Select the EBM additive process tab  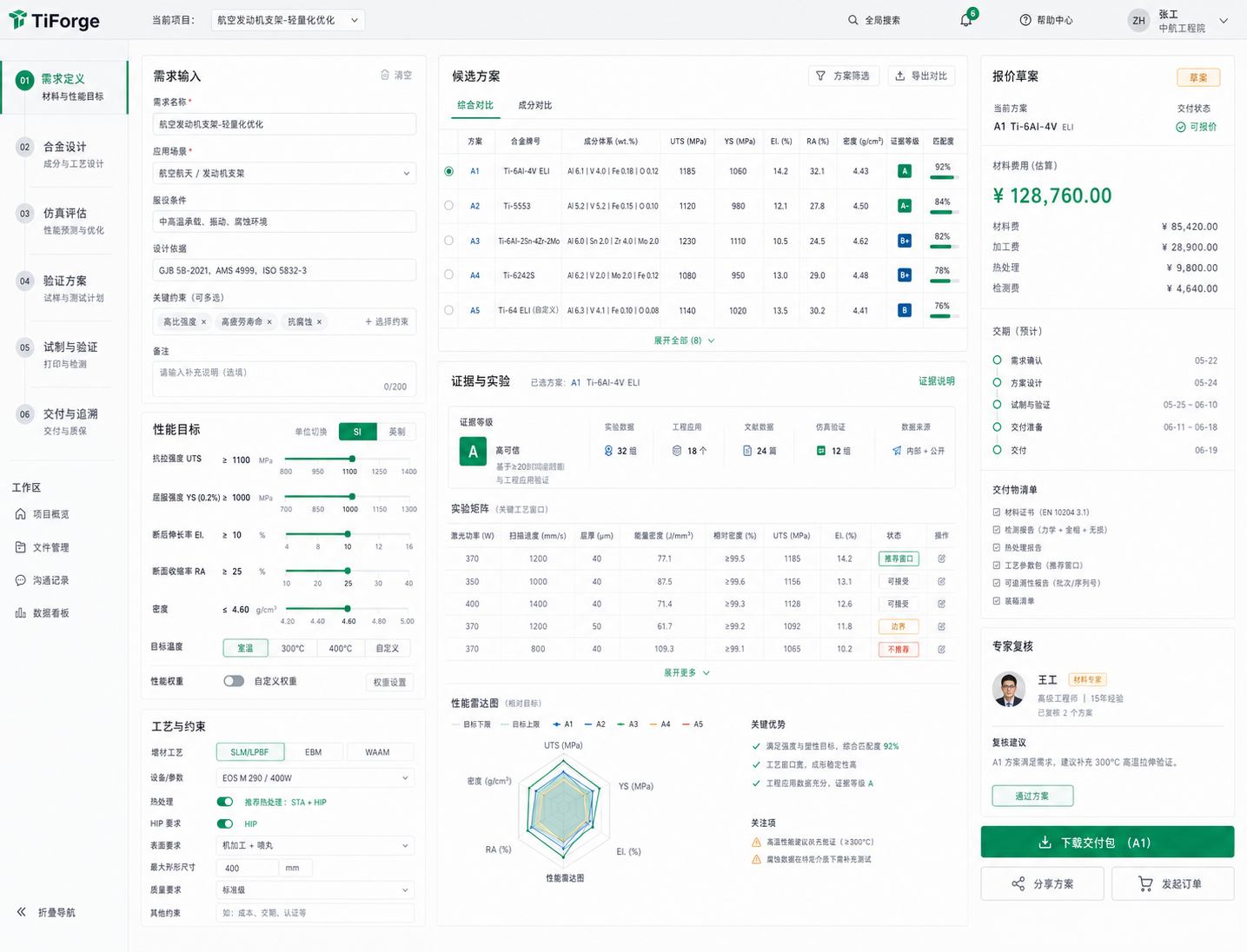[x=313, y=752]
